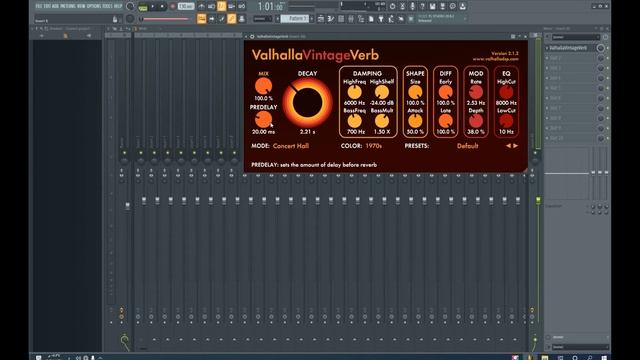Viewport: 640px width, 360px height.
Task: Click the Mod Depth knob
Action: pyautogui.click(x=476, y=121)
